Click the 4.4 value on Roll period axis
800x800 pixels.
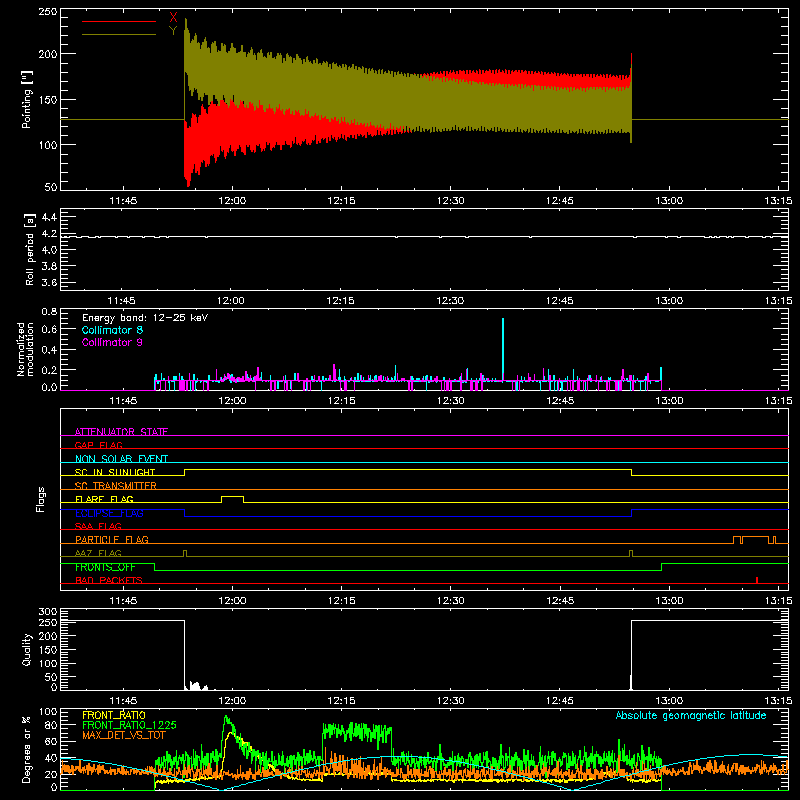tap(49, 217)
